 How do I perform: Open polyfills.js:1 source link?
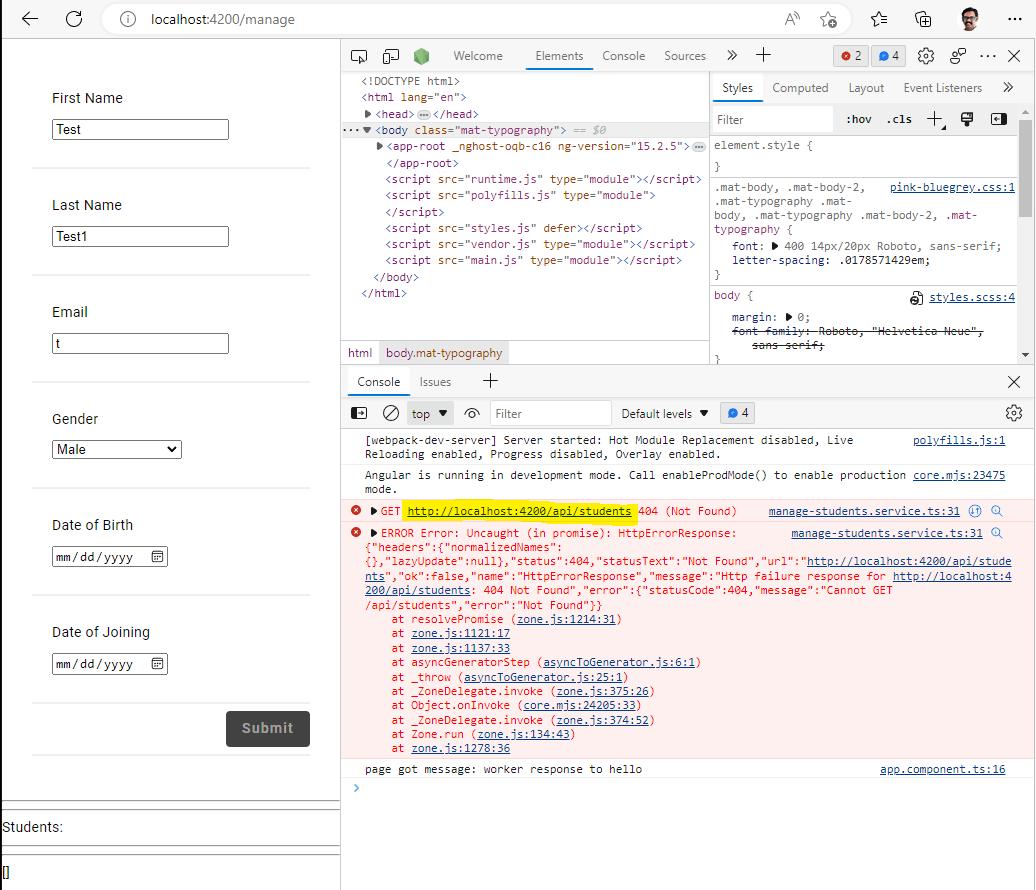pos(959,440)
